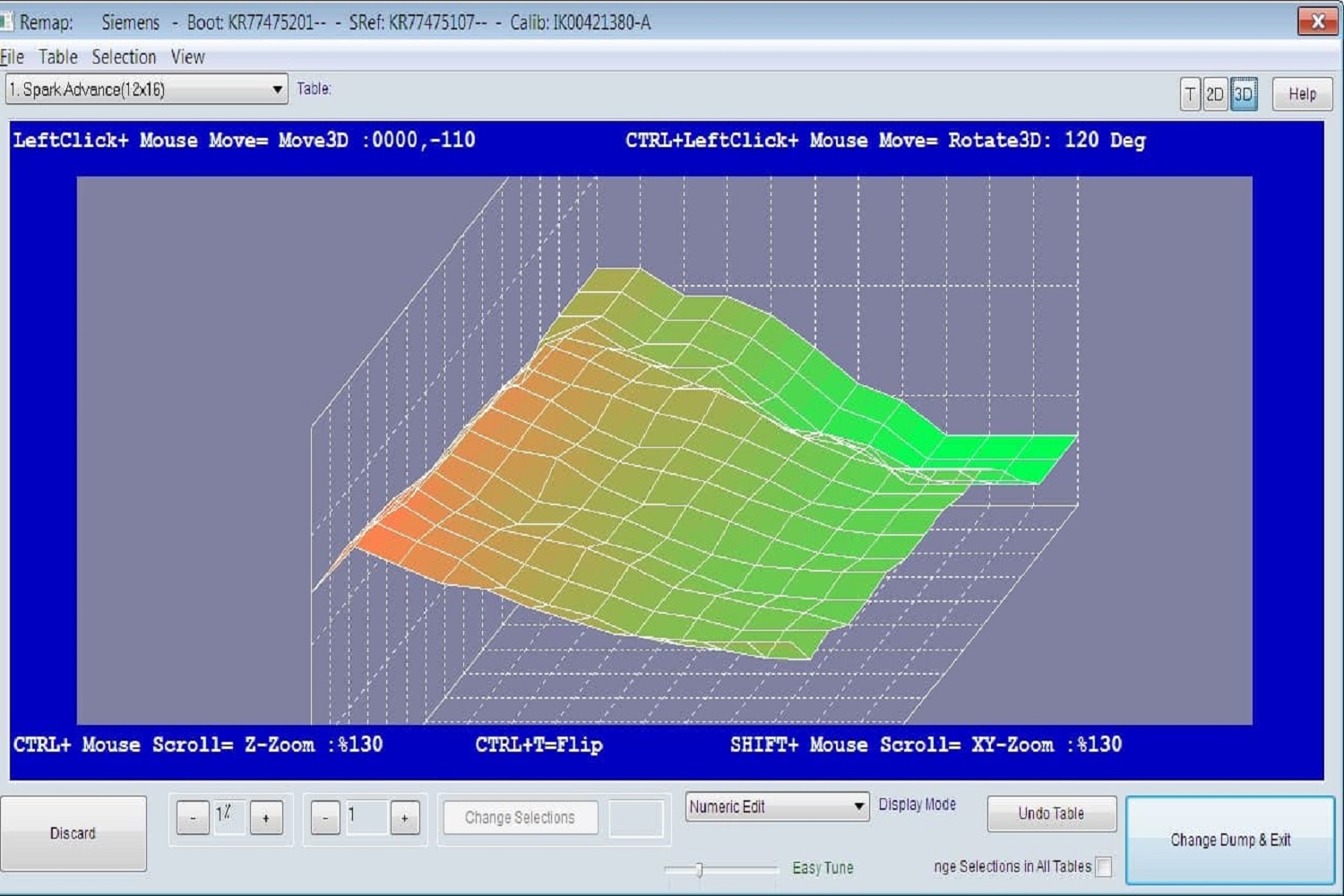The height and width of the screenshot is (896, 1344).
Task: Open the Selection menu
Action: click(124, 57)
